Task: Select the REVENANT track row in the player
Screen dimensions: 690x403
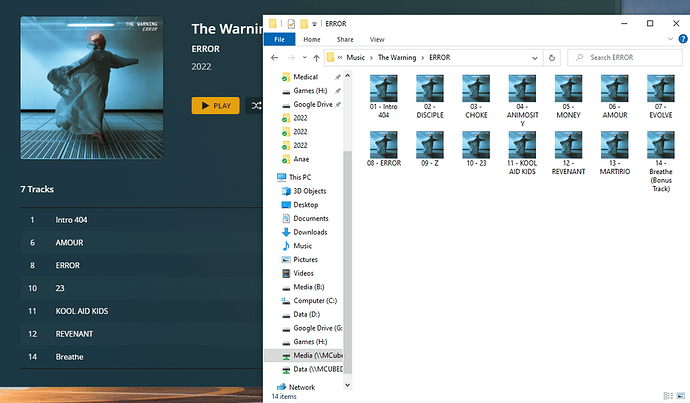Action: coord(141,334)
